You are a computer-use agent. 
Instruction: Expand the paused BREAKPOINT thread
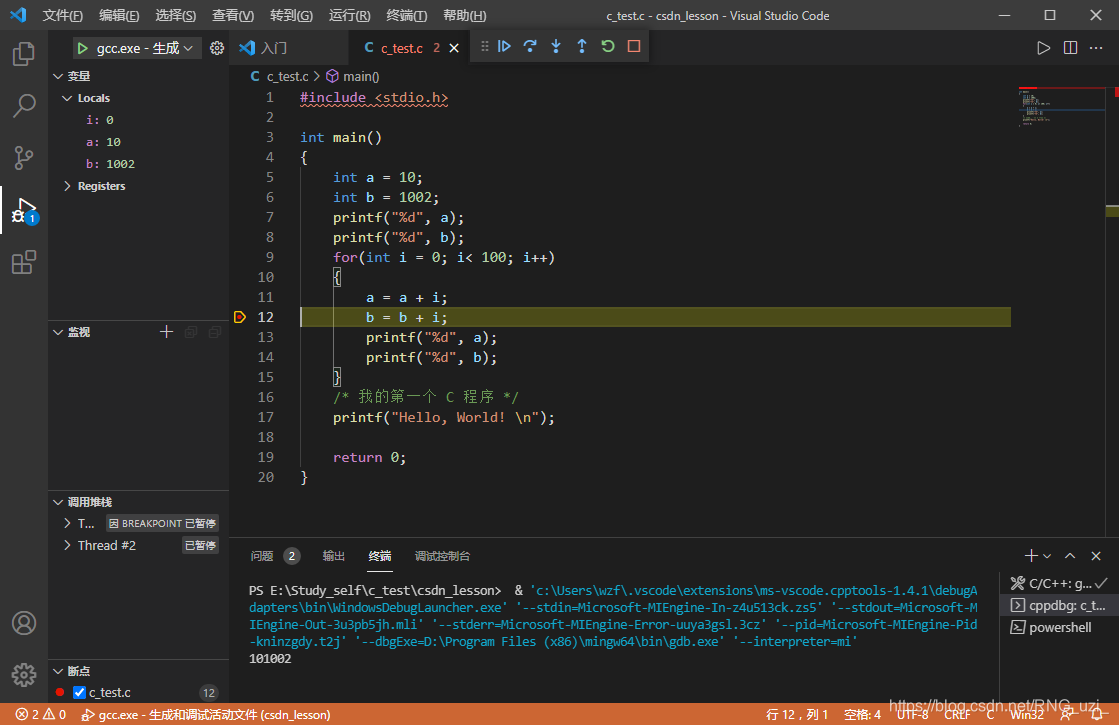pyautogui.click(x=67, y=523)
